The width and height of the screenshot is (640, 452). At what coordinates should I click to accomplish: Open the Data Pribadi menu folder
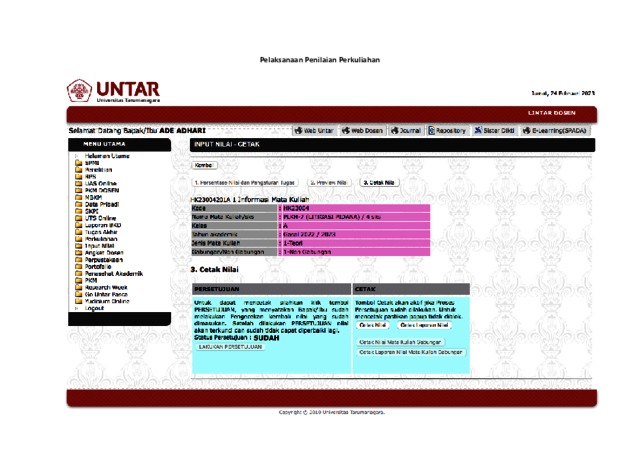tap(78, 203)
